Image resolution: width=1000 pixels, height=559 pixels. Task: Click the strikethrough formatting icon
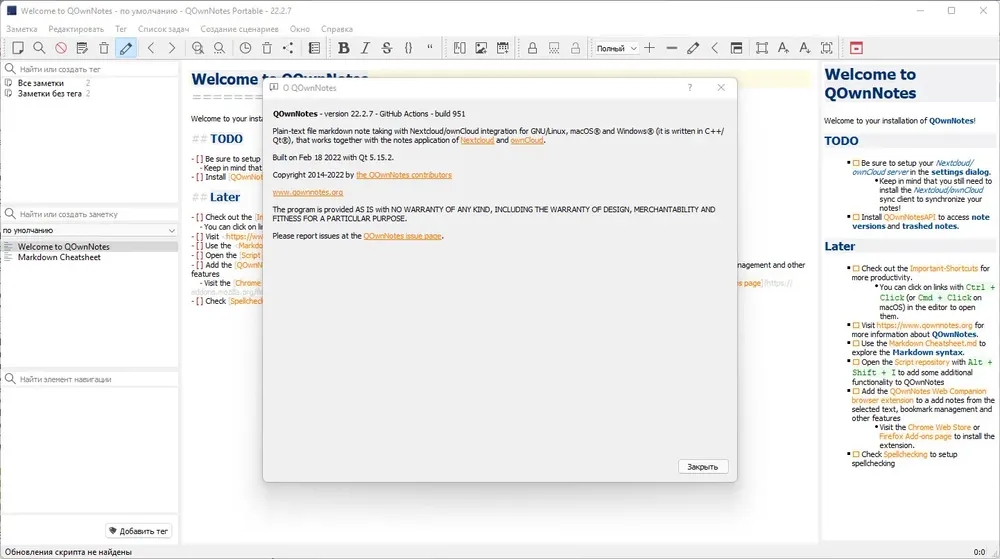[x=387, y=48]
